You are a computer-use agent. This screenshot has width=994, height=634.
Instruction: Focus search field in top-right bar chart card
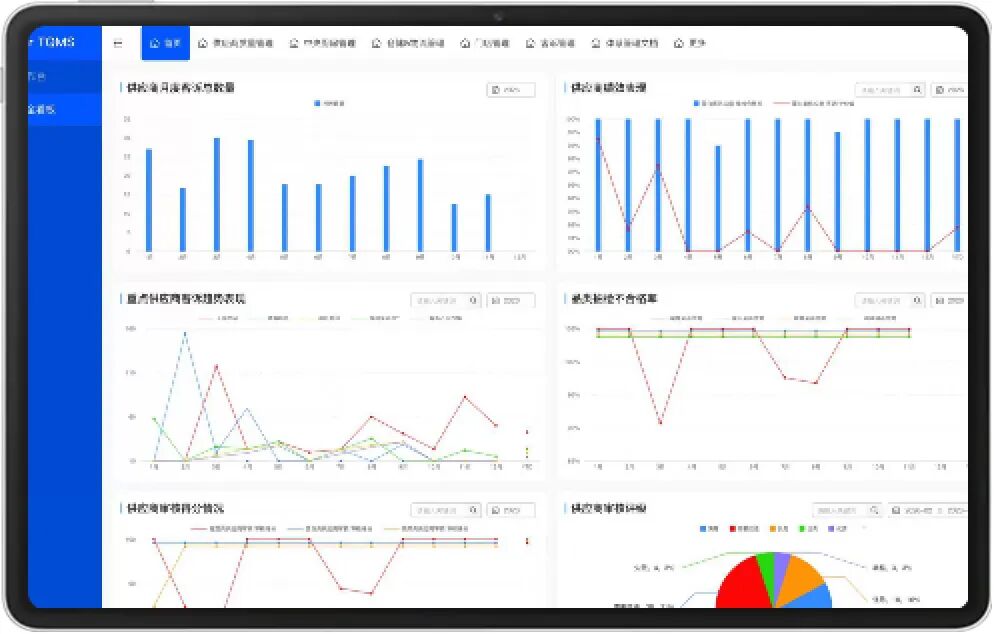(882, 90)
